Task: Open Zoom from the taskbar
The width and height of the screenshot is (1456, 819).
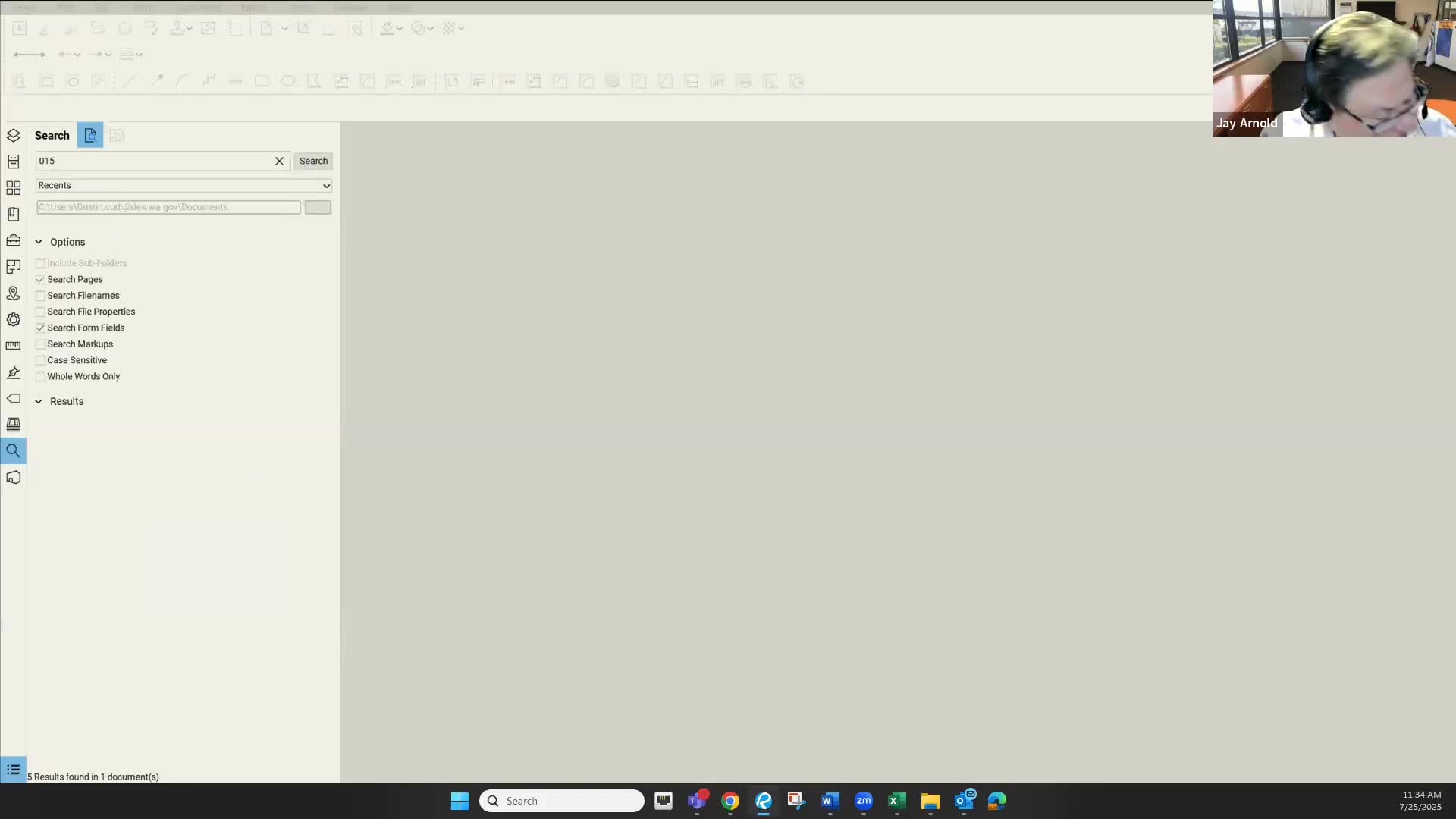Action: [864, 801]
